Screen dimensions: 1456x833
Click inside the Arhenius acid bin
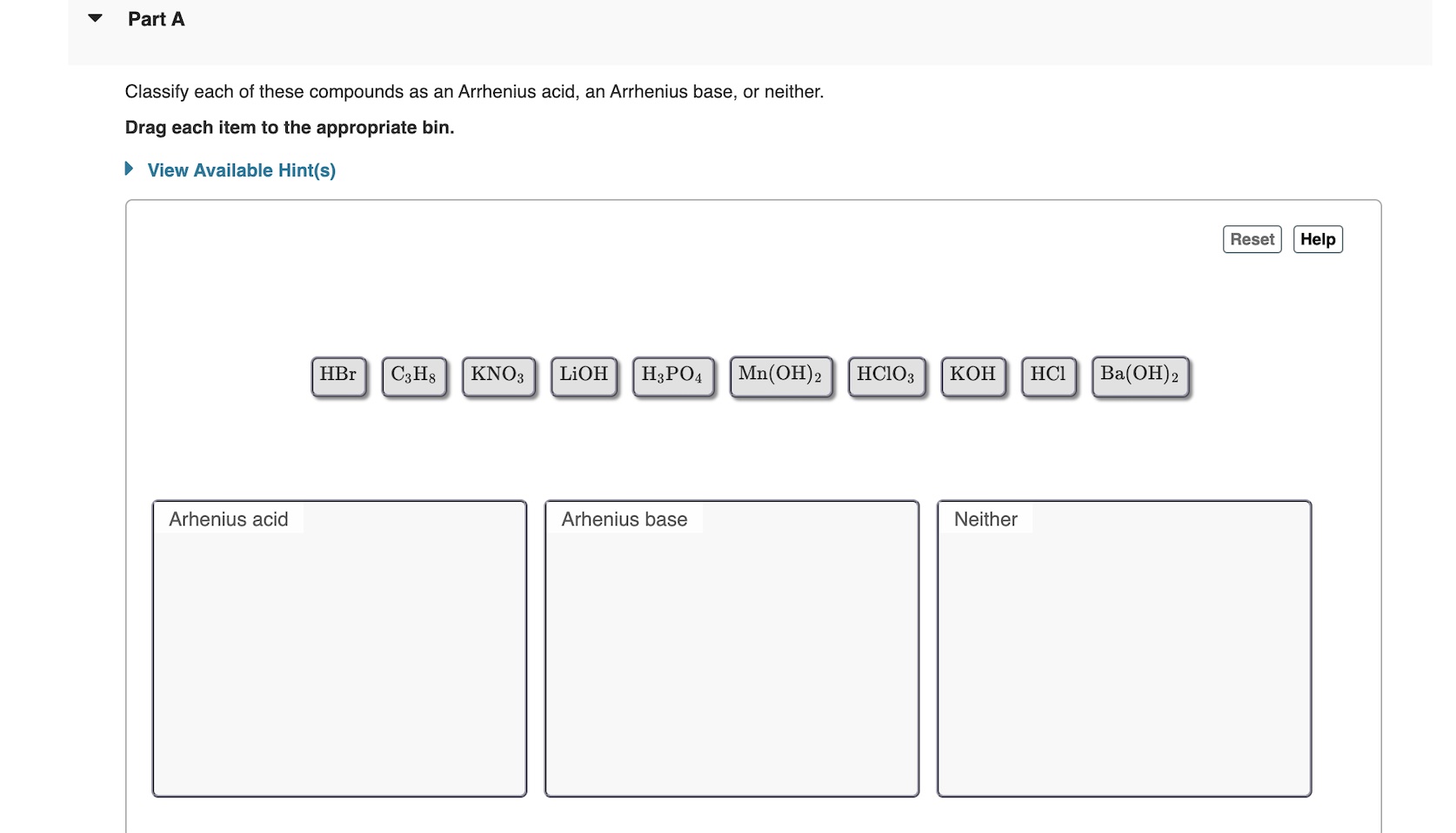tap(339, 652)
